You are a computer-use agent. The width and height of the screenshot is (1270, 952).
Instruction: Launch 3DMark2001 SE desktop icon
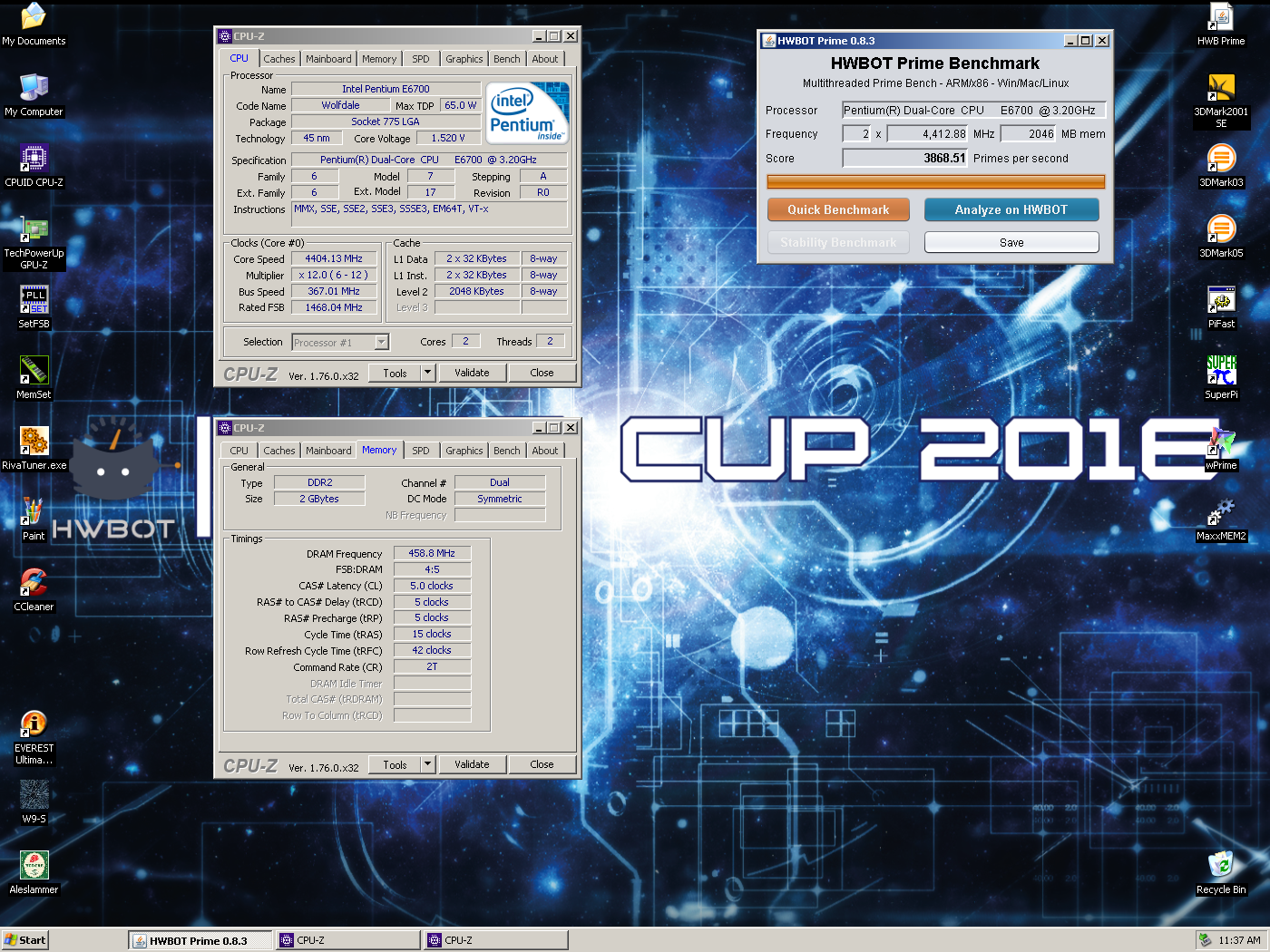click(x=1221, y=101)
